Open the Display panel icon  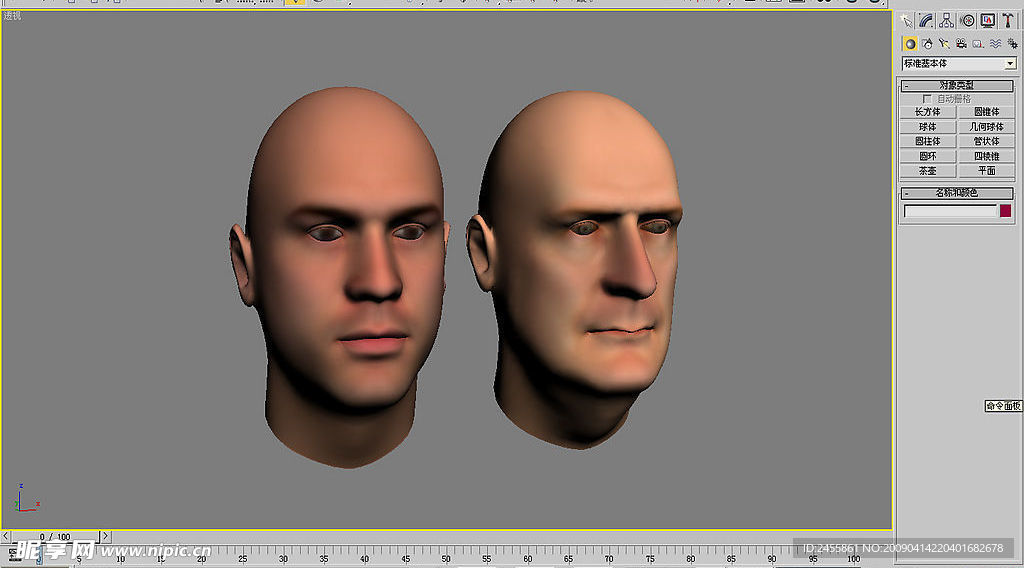point(987,20)
